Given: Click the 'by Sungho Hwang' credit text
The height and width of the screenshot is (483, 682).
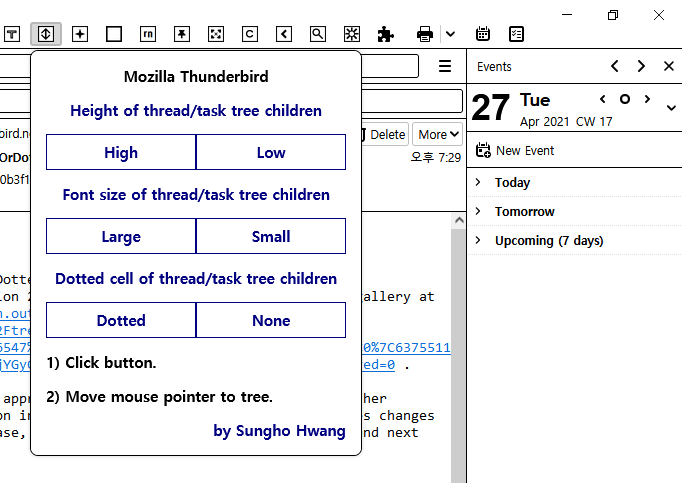Looking at the screenshot, I should tap(279, 431).
